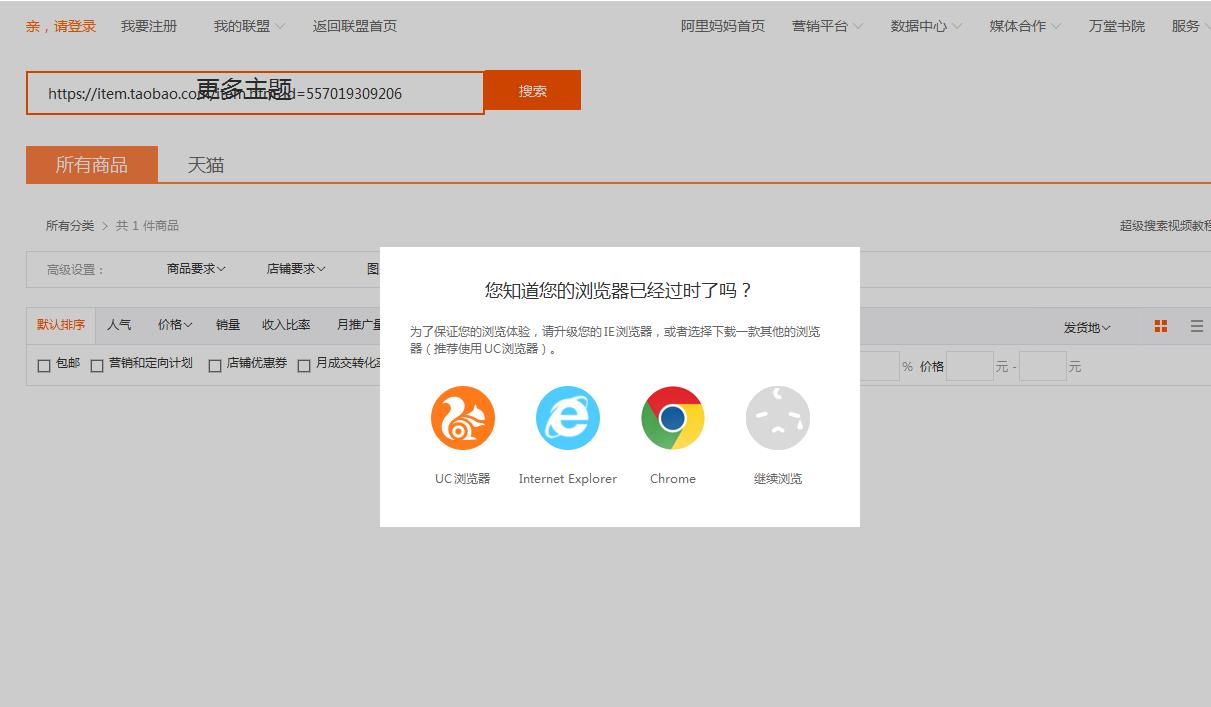1211x707 pixels.
Task: Tick the 包邮 checkbox
Action: [44, 366]
